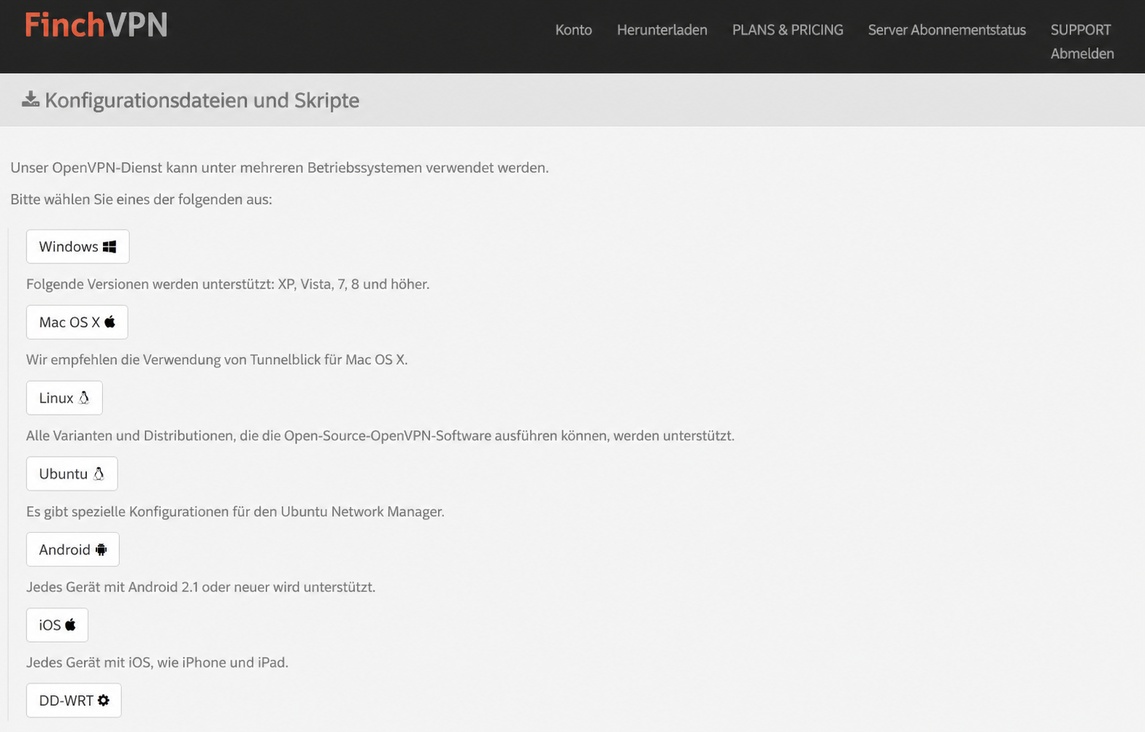Click the Android robot icon
Image resolution: width=1145 pixels, height=732 pixels.
tap(101, 549)
